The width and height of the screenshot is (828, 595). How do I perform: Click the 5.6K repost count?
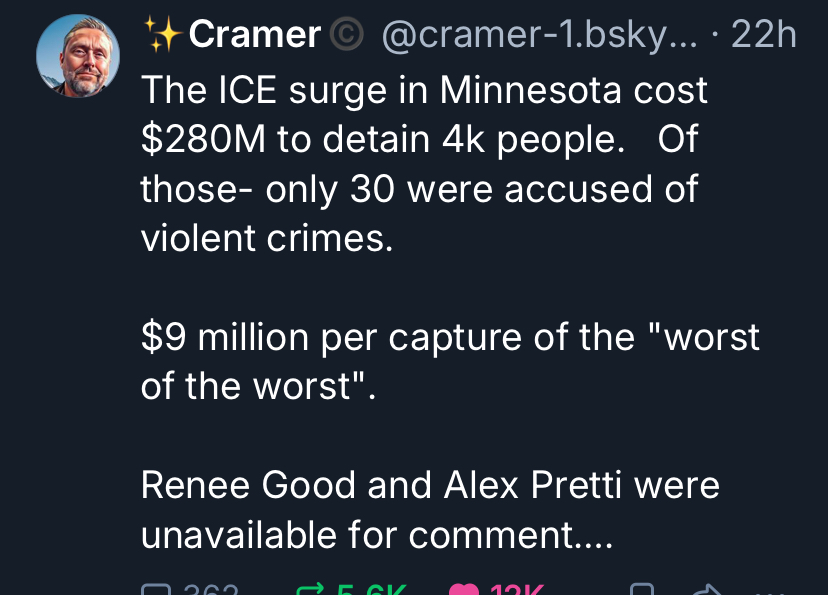[x=372, y=590]
